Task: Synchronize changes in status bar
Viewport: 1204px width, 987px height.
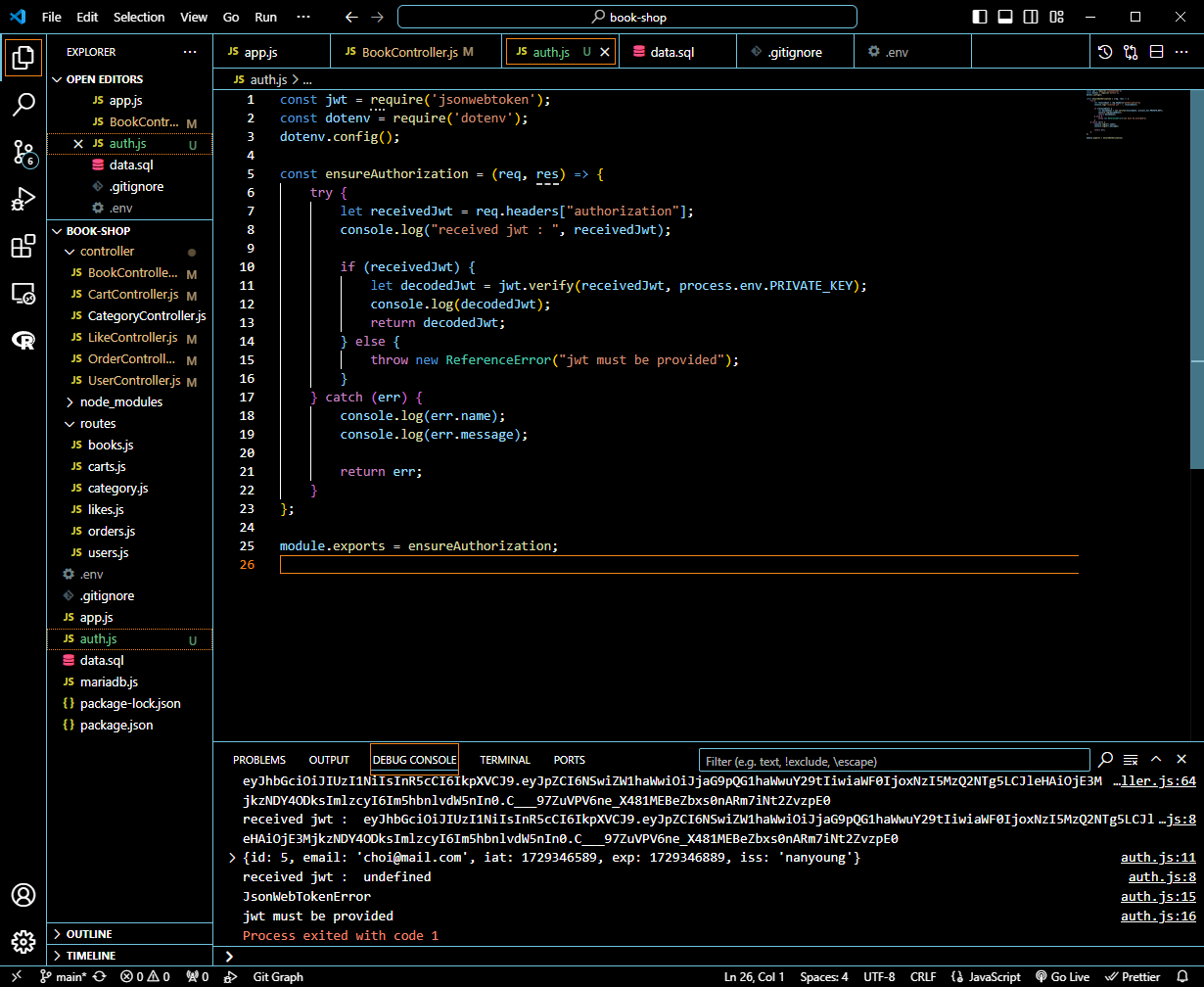Action: [x=100, y=976]
